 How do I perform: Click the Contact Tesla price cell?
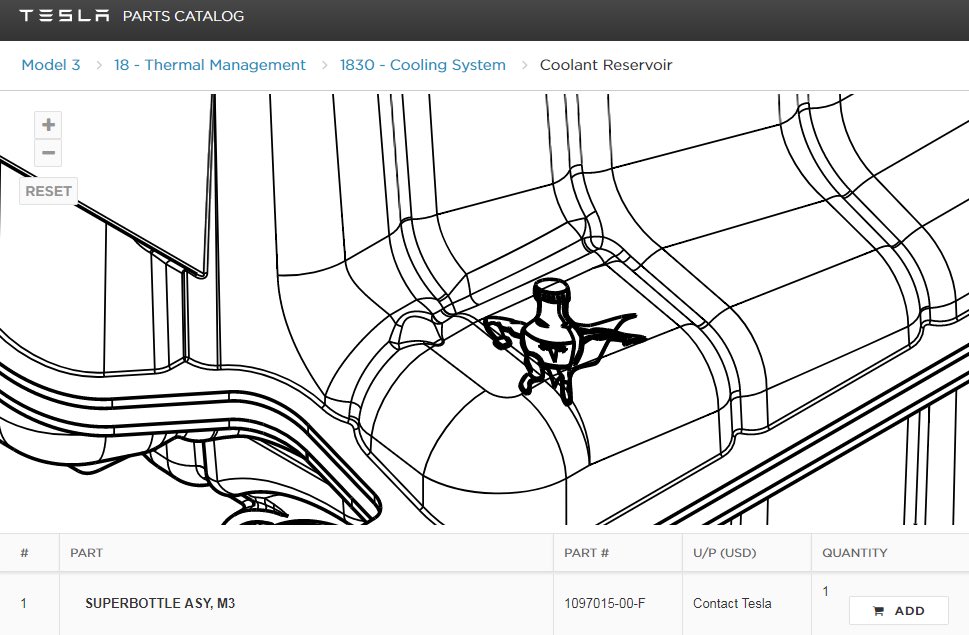tap(732, 603)
